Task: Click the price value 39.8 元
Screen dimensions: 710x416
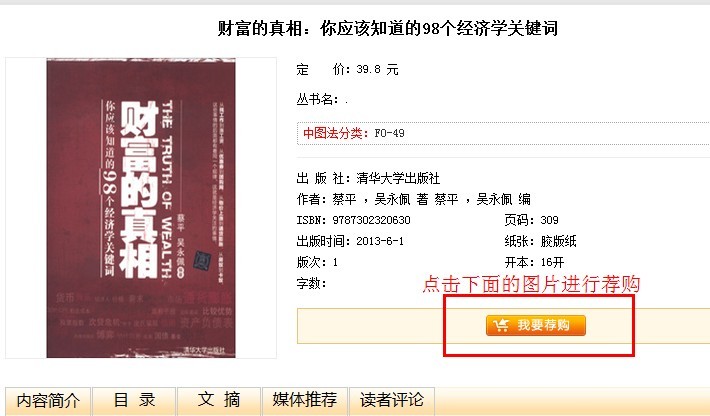Action: (377, 70)
